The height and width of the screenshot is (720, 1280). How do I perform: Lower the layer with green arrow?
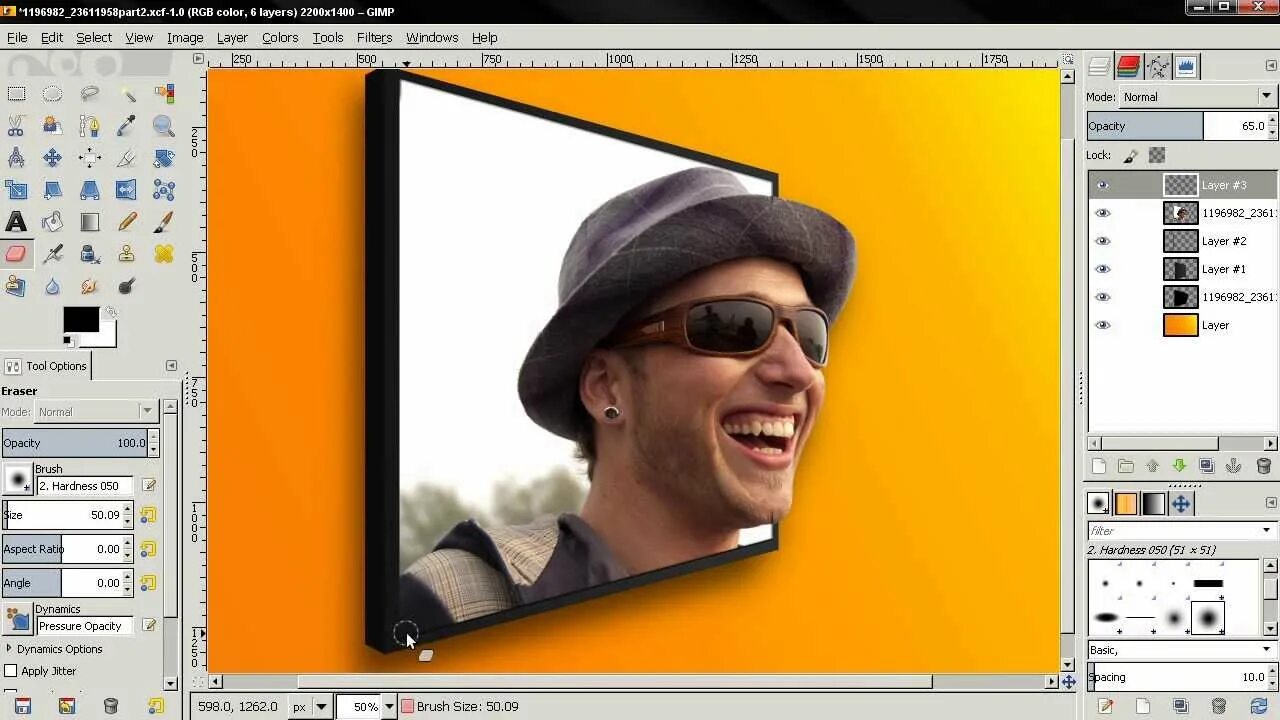pos(1179,466)
